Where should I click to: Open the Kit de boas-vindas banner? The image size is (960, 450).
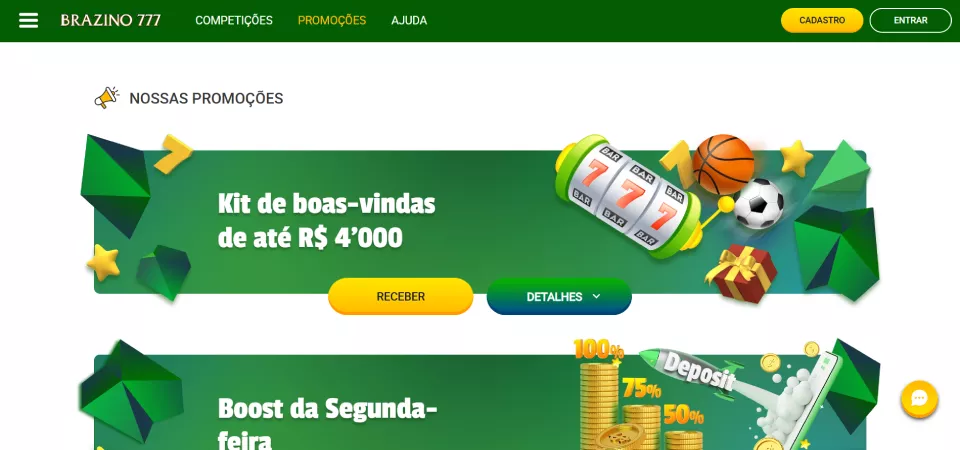[480, 222]
